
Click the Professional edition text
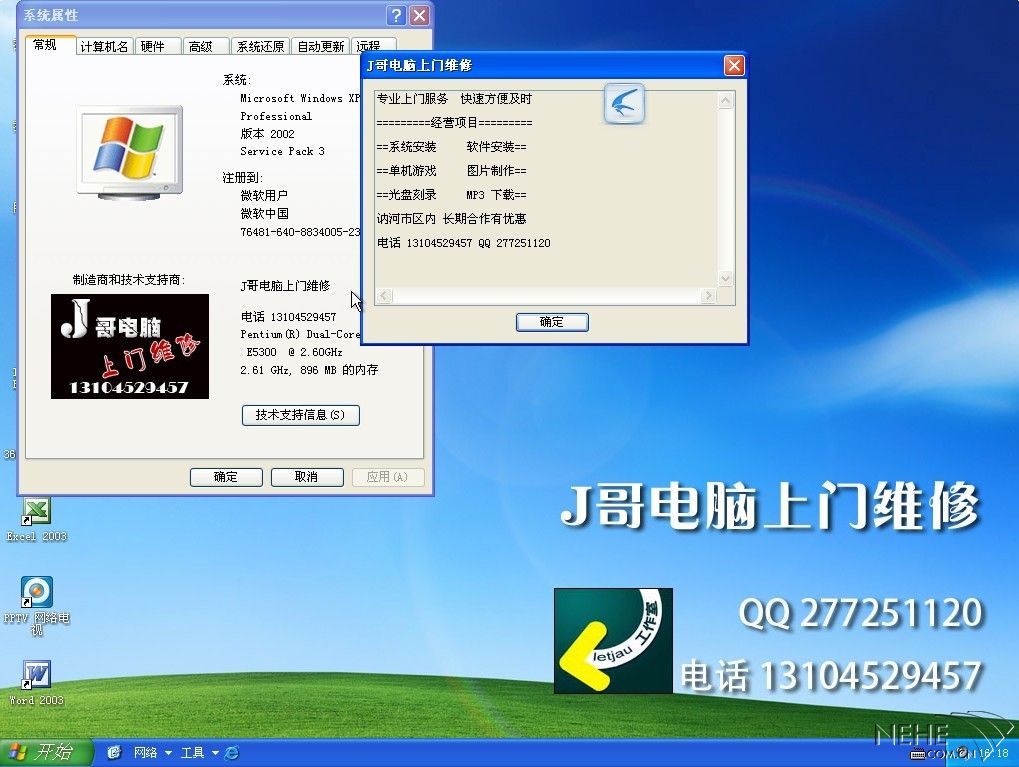[x=276, y=116]
